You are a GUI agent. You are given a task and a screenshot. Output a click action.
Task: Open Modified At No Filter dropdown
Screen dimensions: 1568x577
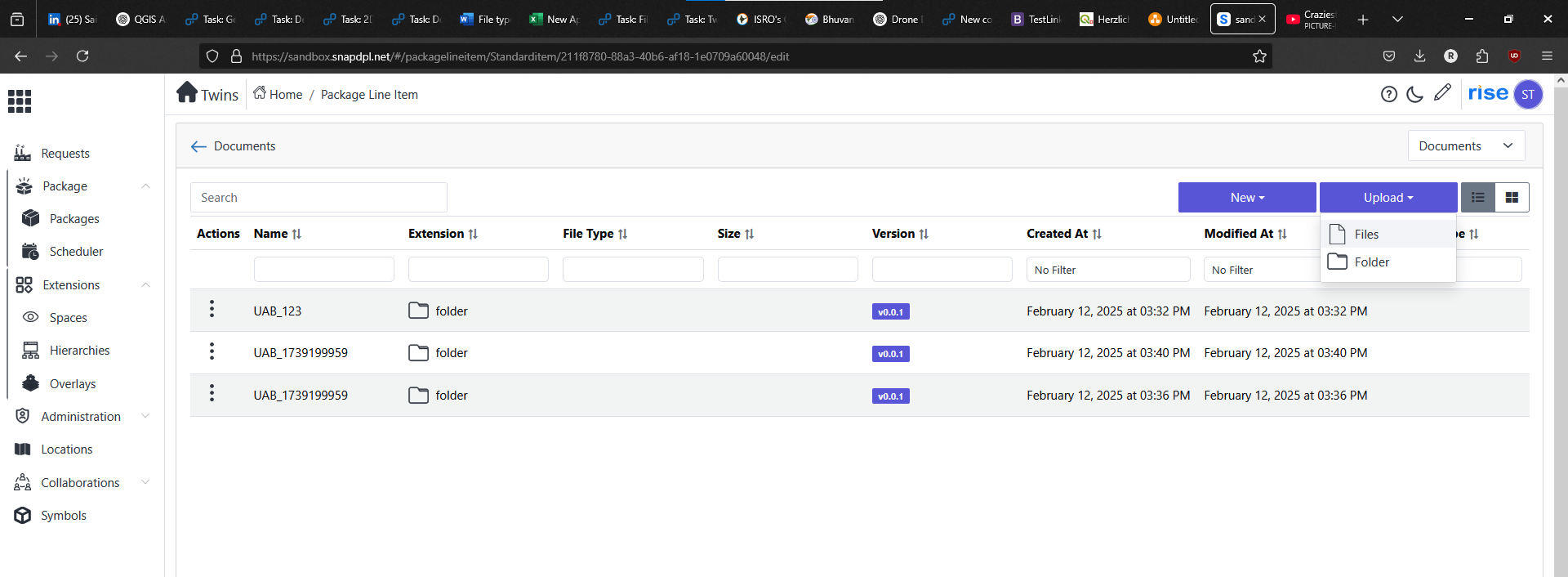[1262, 270]
